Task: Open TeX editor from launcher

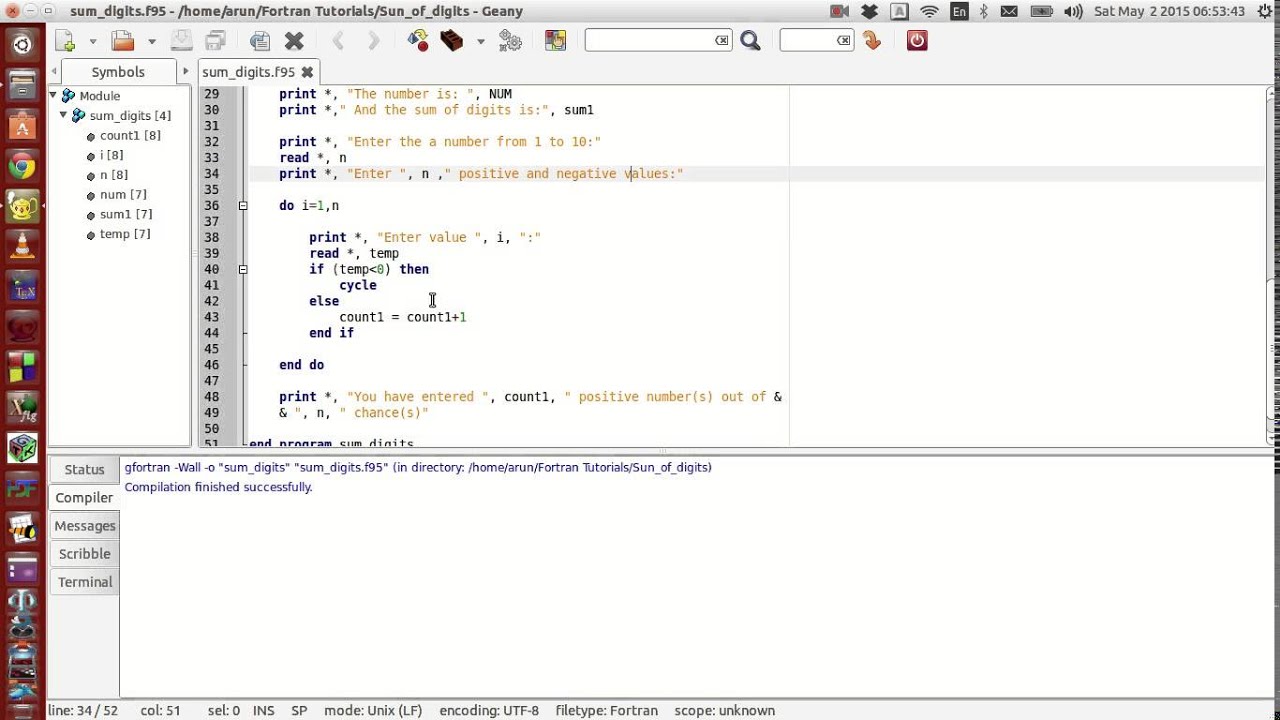Action: point(22,289)
